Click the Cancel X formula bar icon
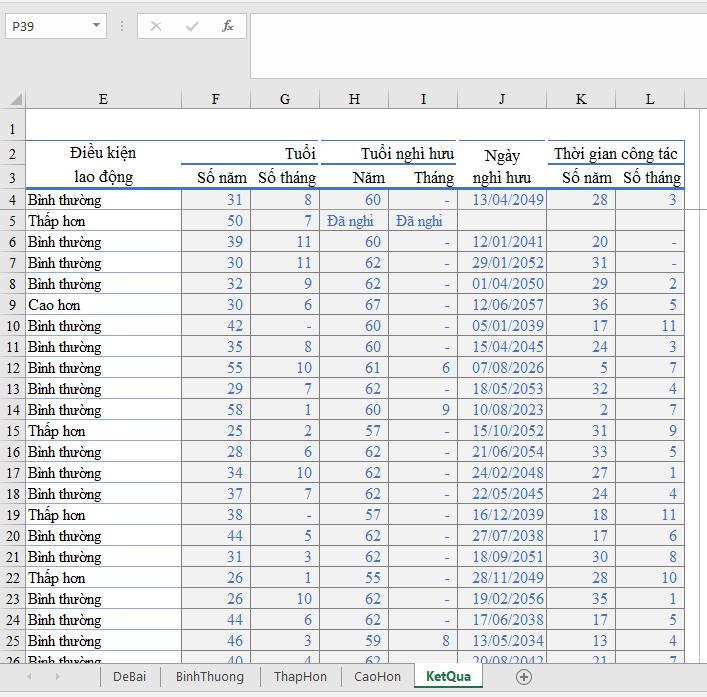Screen dimensions: 707x697 [x=156, y=26]
